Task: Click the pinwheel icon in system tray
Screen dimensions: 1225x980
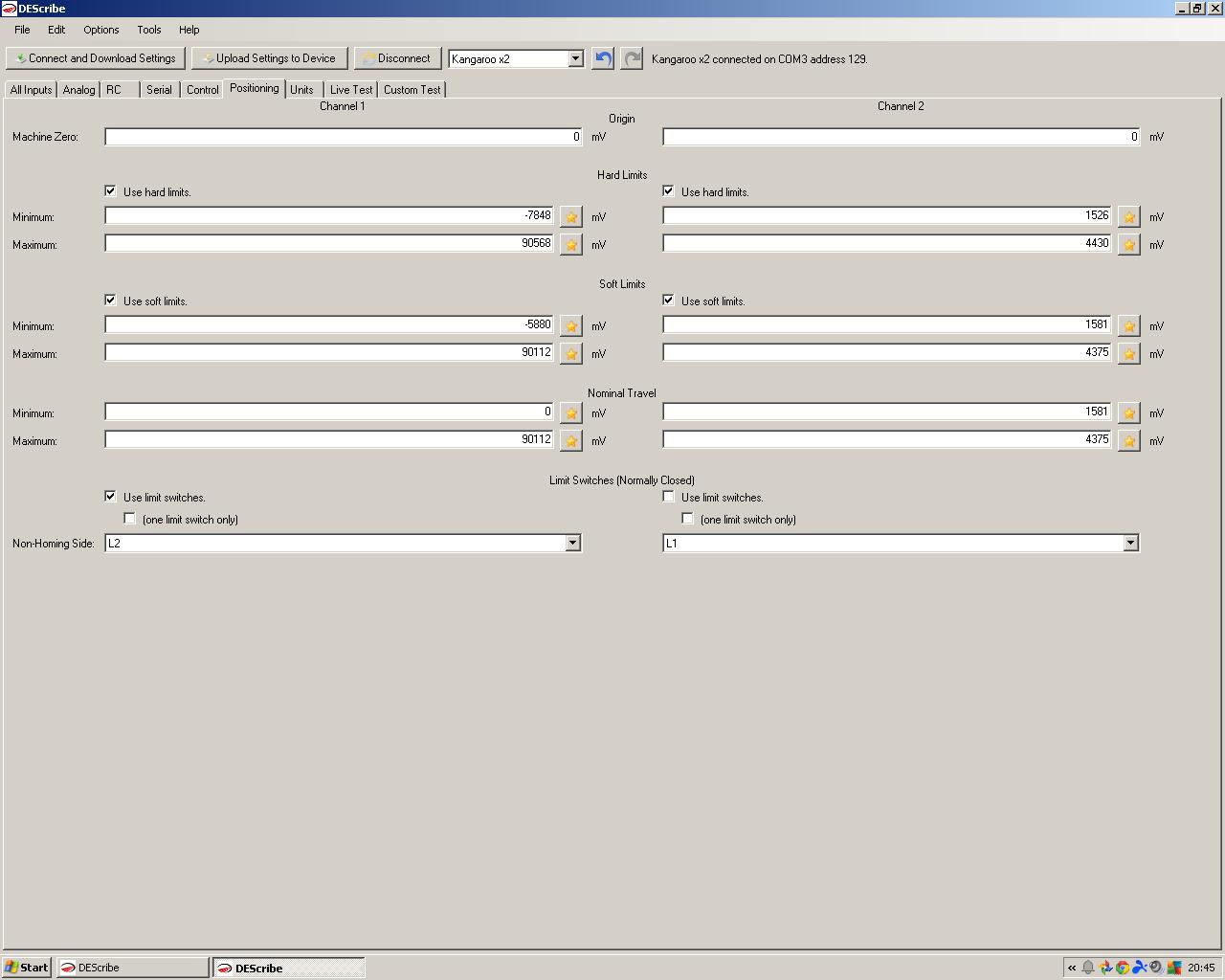Action: click(x=1105, y=968)
